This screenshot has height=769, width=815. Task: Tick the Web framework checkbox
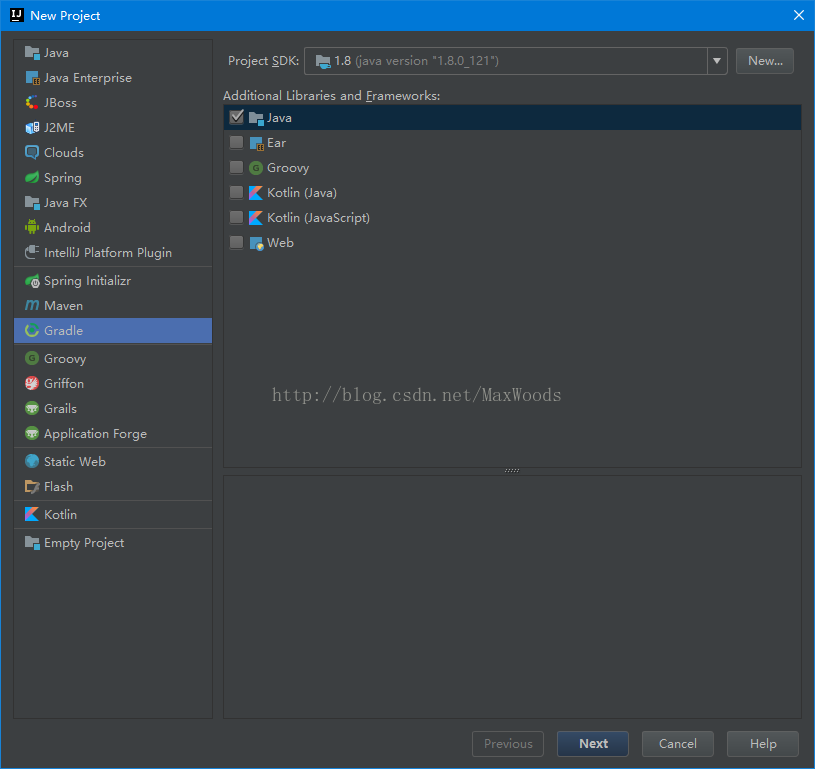[x=236, y=242]
